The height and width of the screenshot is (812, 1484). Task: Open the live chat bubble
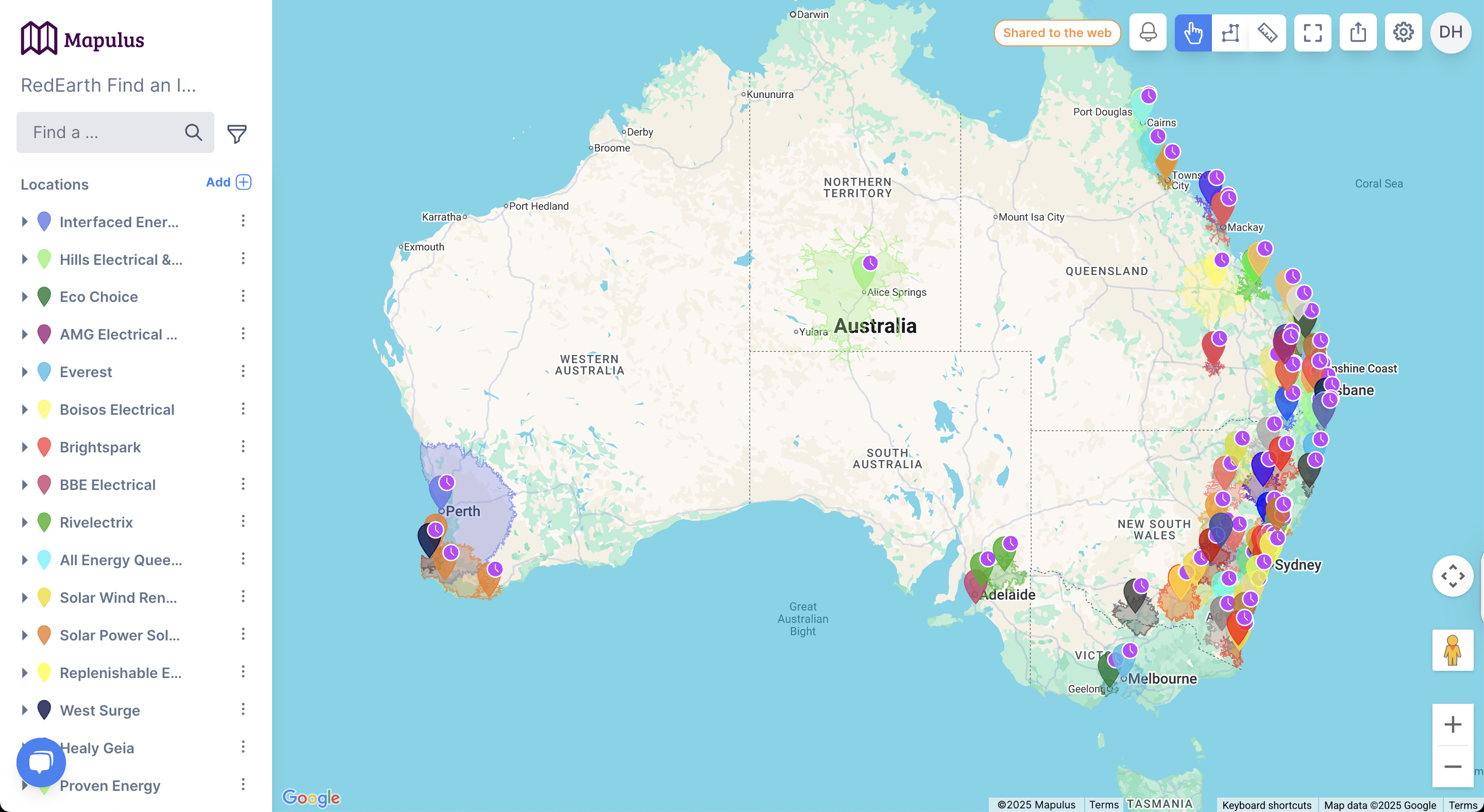point(41,762)
